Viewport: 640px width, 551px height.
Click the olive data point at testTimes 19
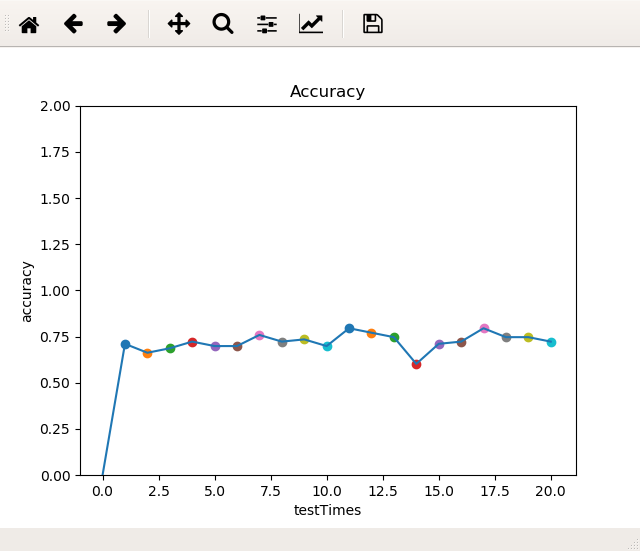click(529, 338)
